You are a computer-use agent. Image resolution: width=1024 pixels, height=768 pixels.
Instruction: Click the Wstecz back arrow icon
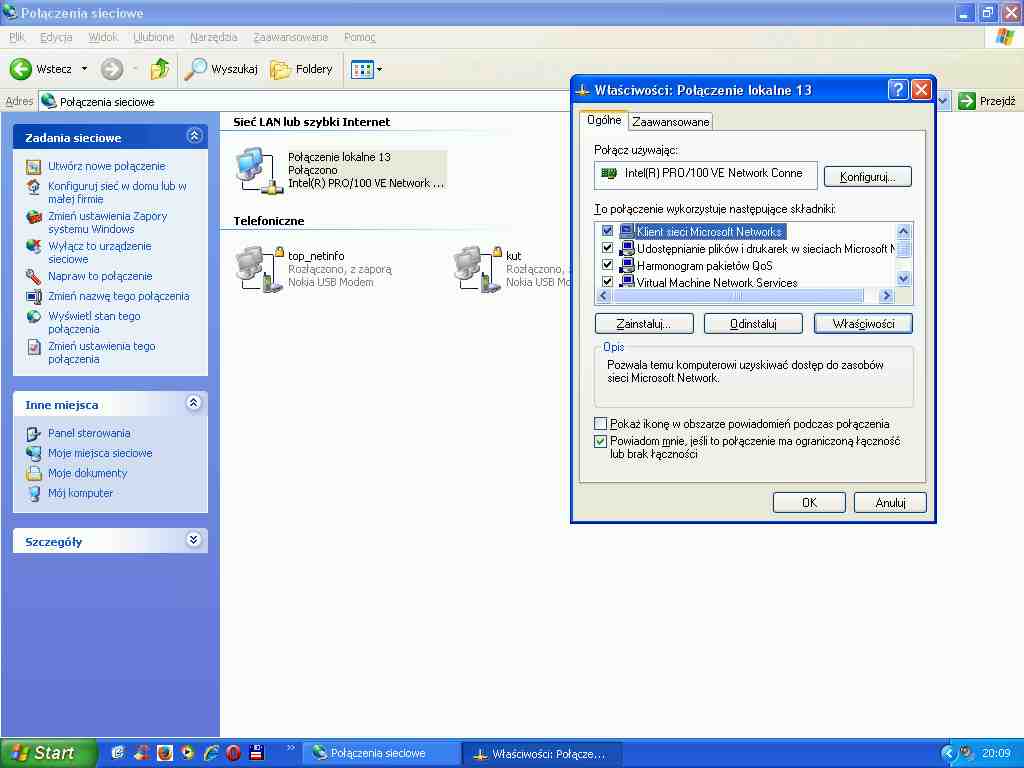20,69
